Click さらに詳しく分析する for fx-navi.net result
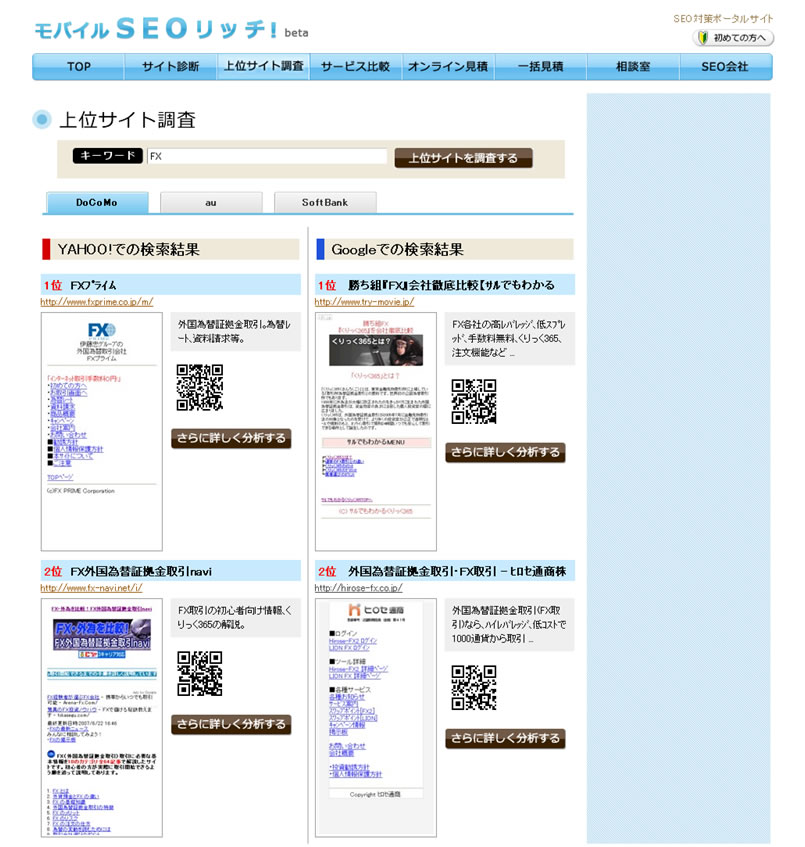 (231, 724)
